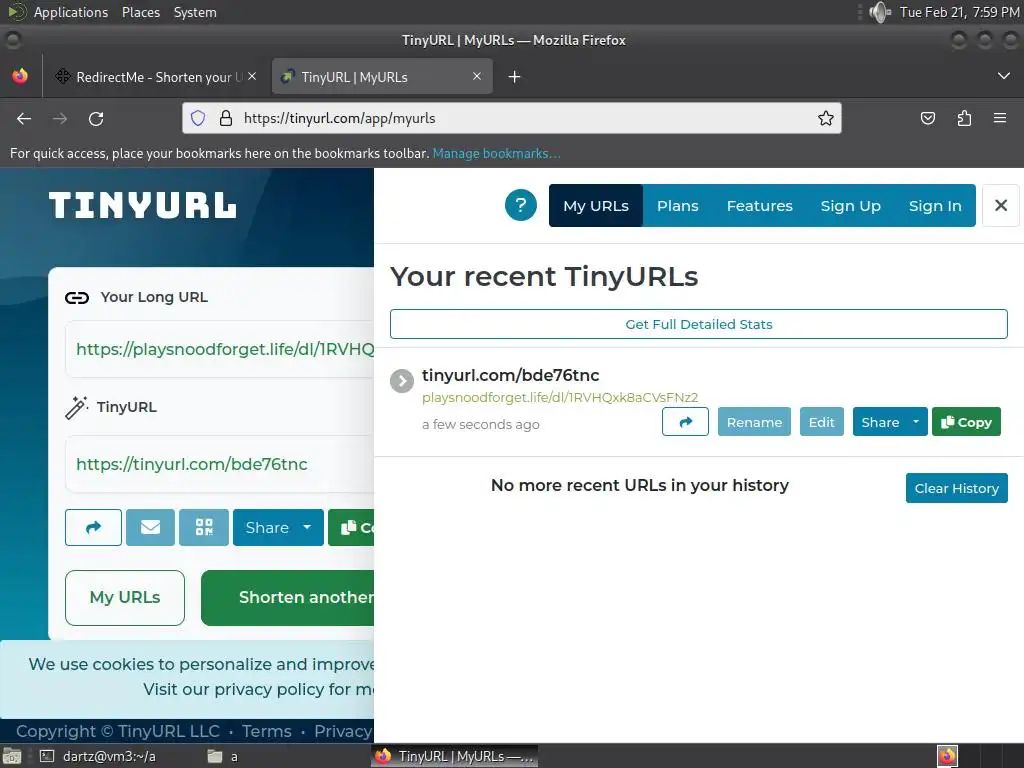Open the playsnoodforget.life destination link
1024x768 pixels.
click(x=560, y=397)
